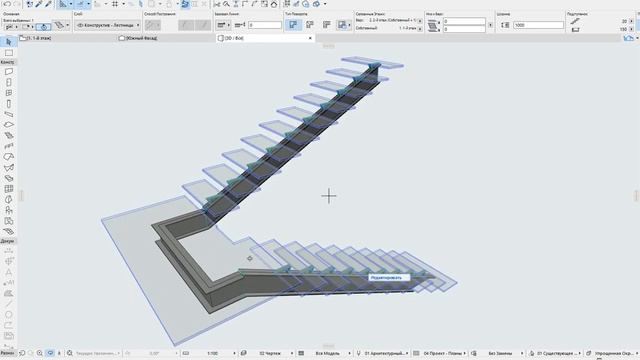The height and width of the screenshot is (360, 640).
Task: Click the arrow next to riser value 20
Action: point(631,21)
